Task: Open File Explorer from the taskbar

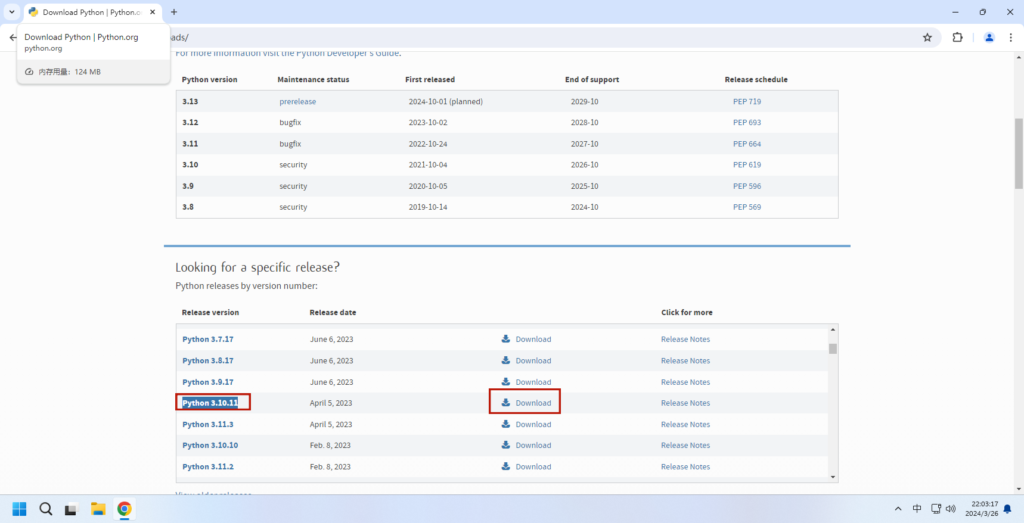Action: click(x=98, y=509)
